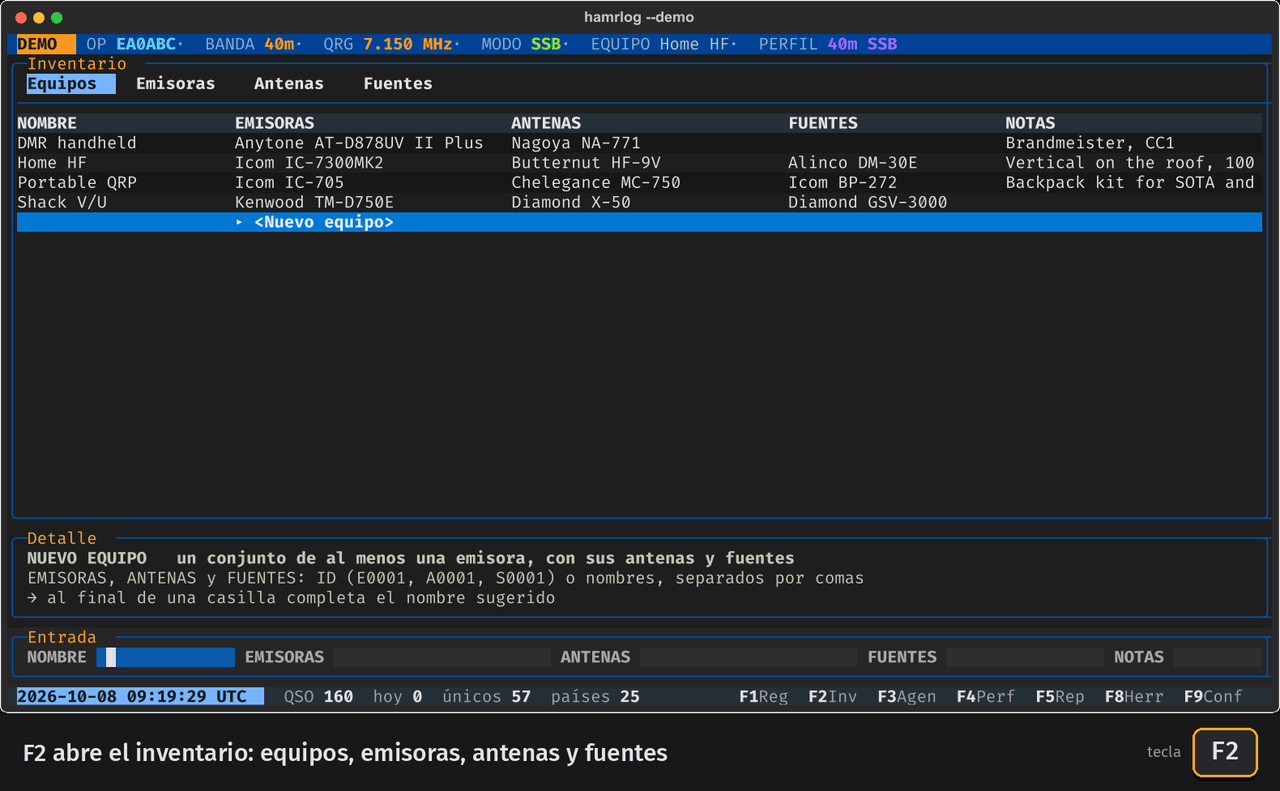This screenshot has width=1280, height=791.
Task: Click the Diamond GSV-3000 cell
Action: coord(868,202)
